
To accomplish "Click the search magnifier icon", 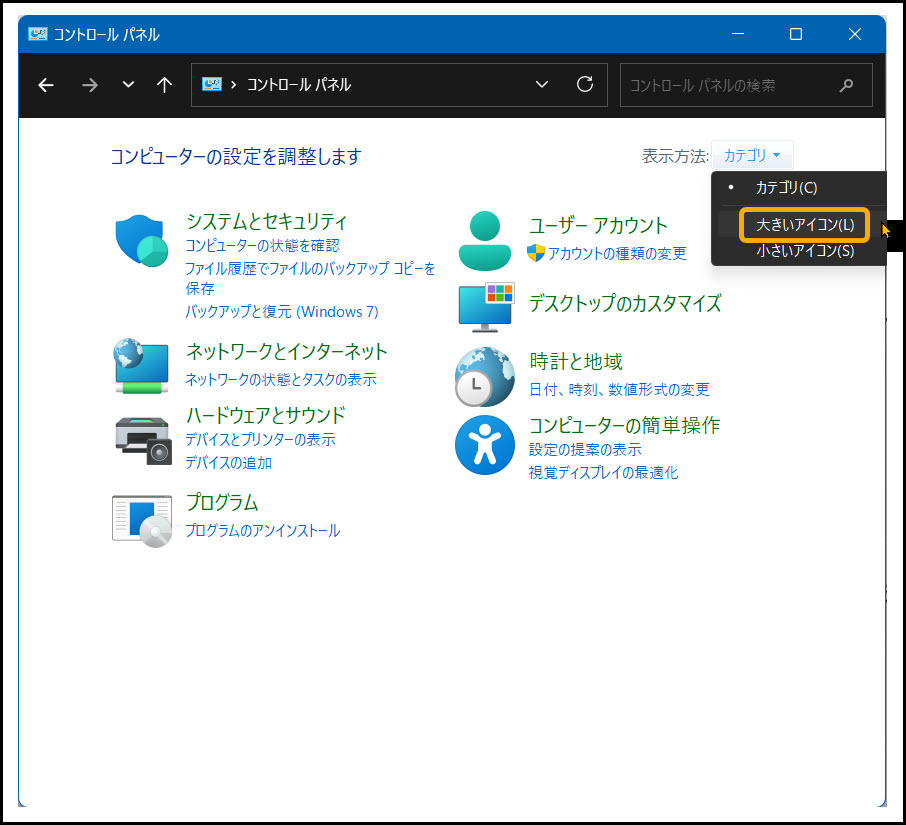I will click(846, 86).
